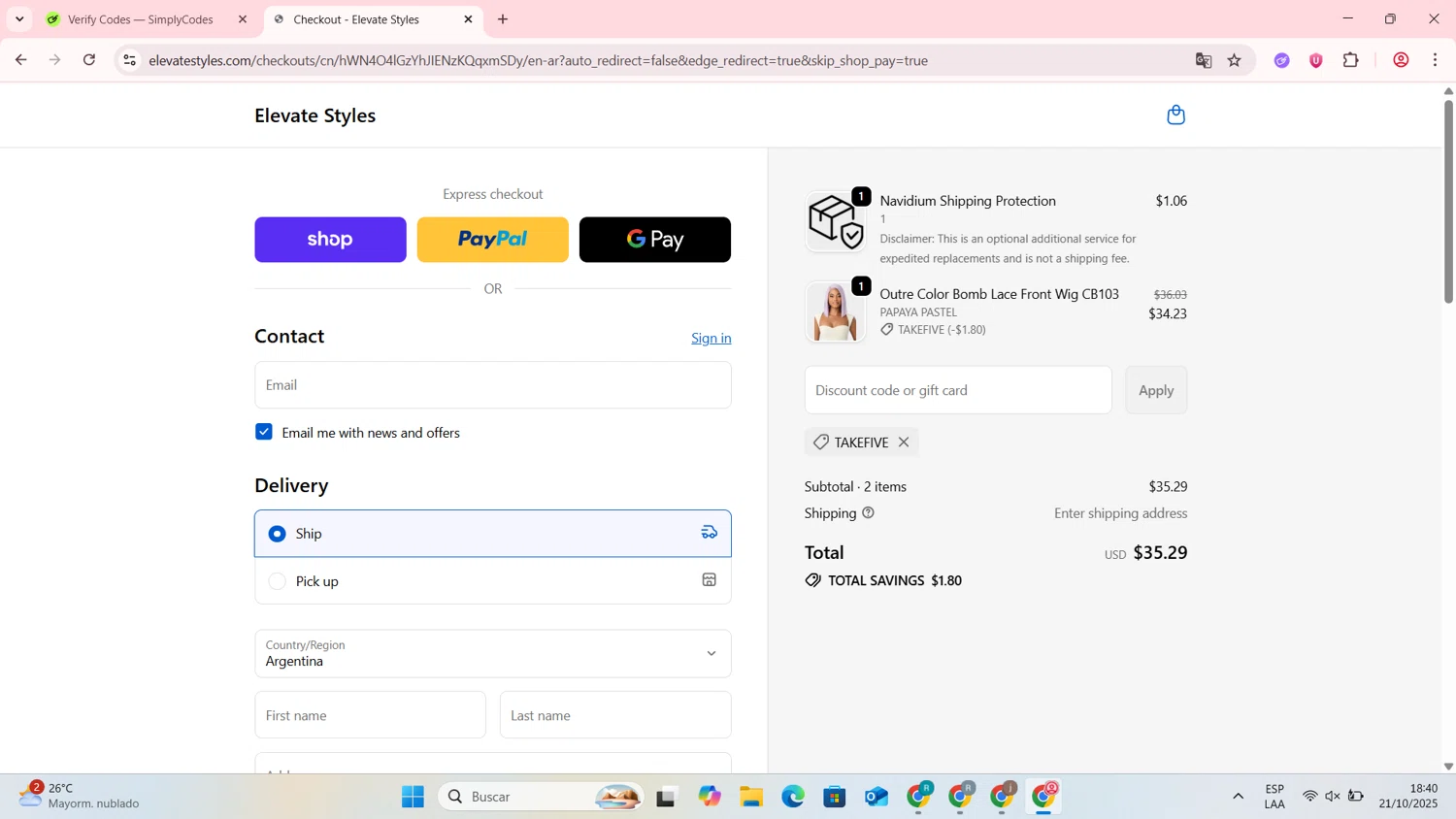The height and width of the screenshot is (819, 1456).
Task: Pay with Google Pay express button
Action: [655, 240]
